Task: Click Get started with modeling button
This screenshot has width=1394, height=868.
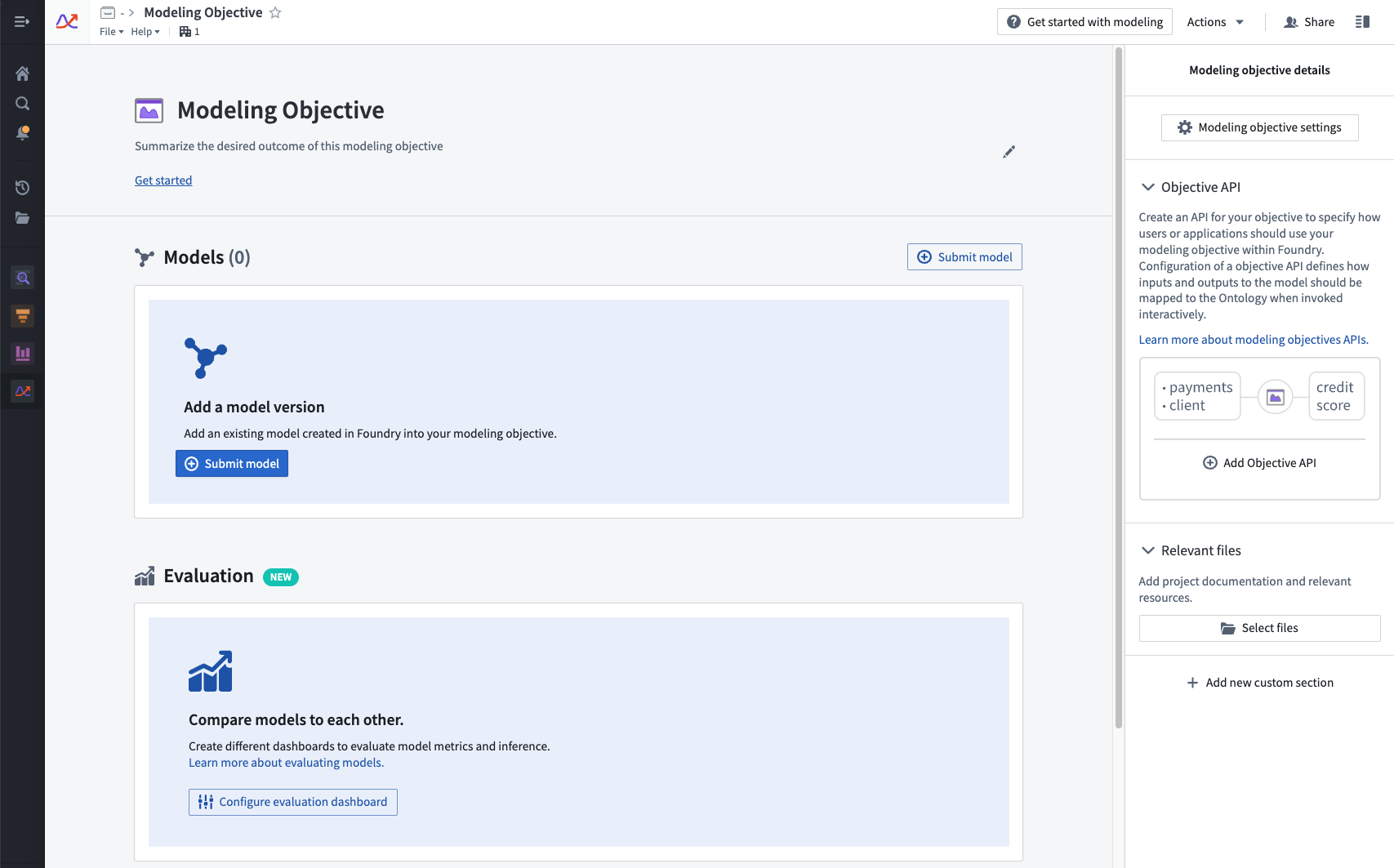Action: [x=1084, y=22]
